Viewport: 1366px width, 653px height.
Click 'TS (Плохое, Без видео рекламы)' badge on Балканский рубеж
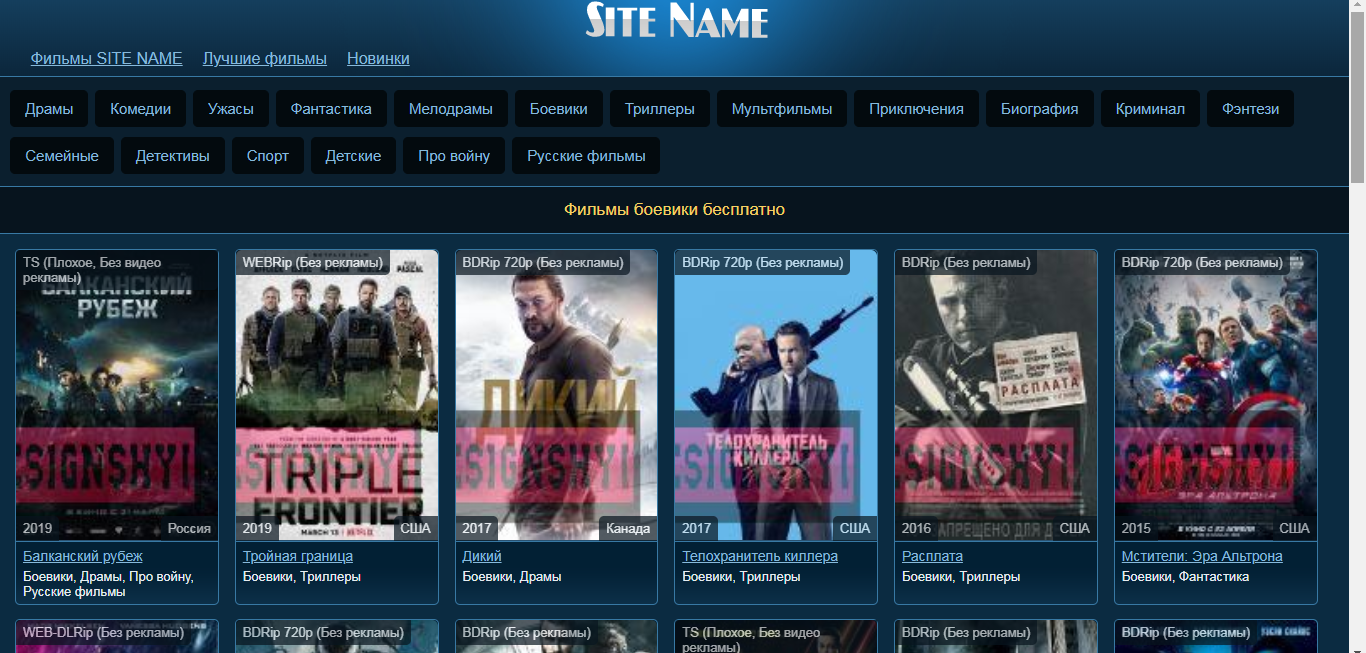pyautogui.click(x=92, y=270)
